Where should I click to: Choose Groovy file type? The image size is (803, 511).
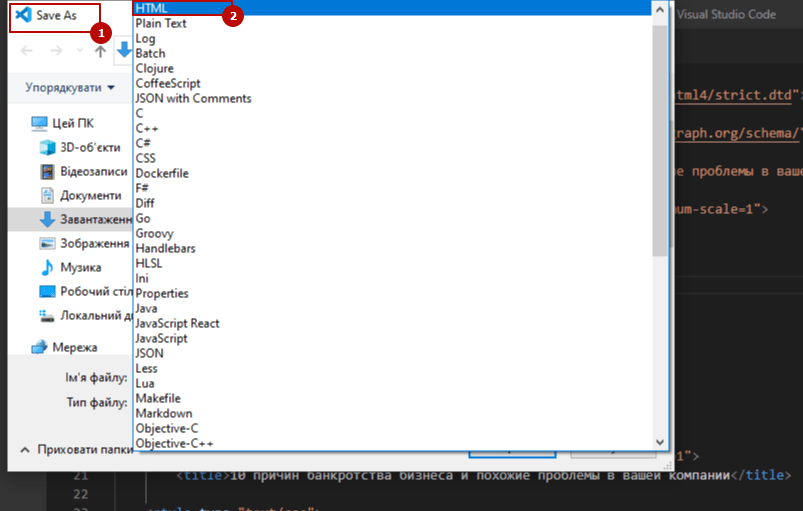coord(392,233)
